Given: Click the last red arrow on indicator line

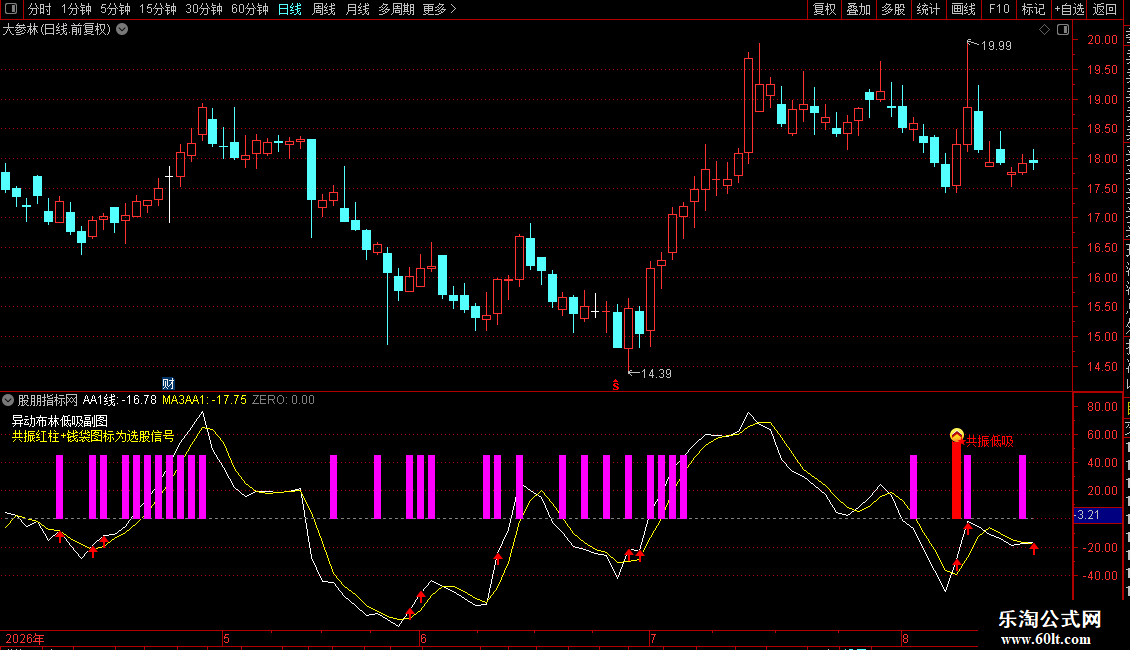Looking at the screenshot, I should pos(1034,549).
